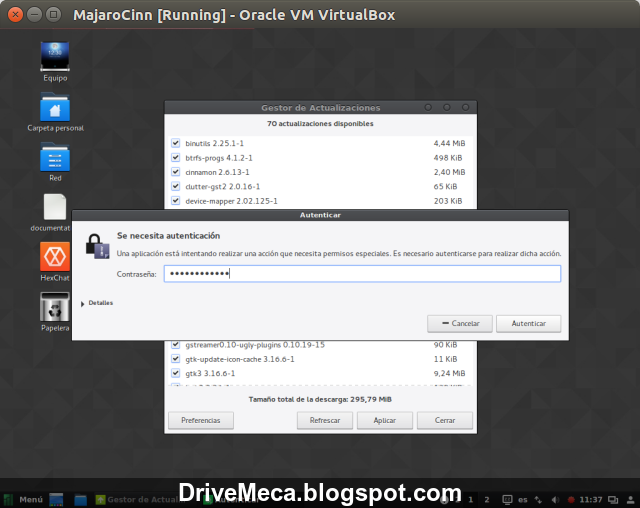Click Aplicar in Gestor de Actualizaciones
This screenshot has height=508, width=640.
pyautogui.click(x=384, y=420)
